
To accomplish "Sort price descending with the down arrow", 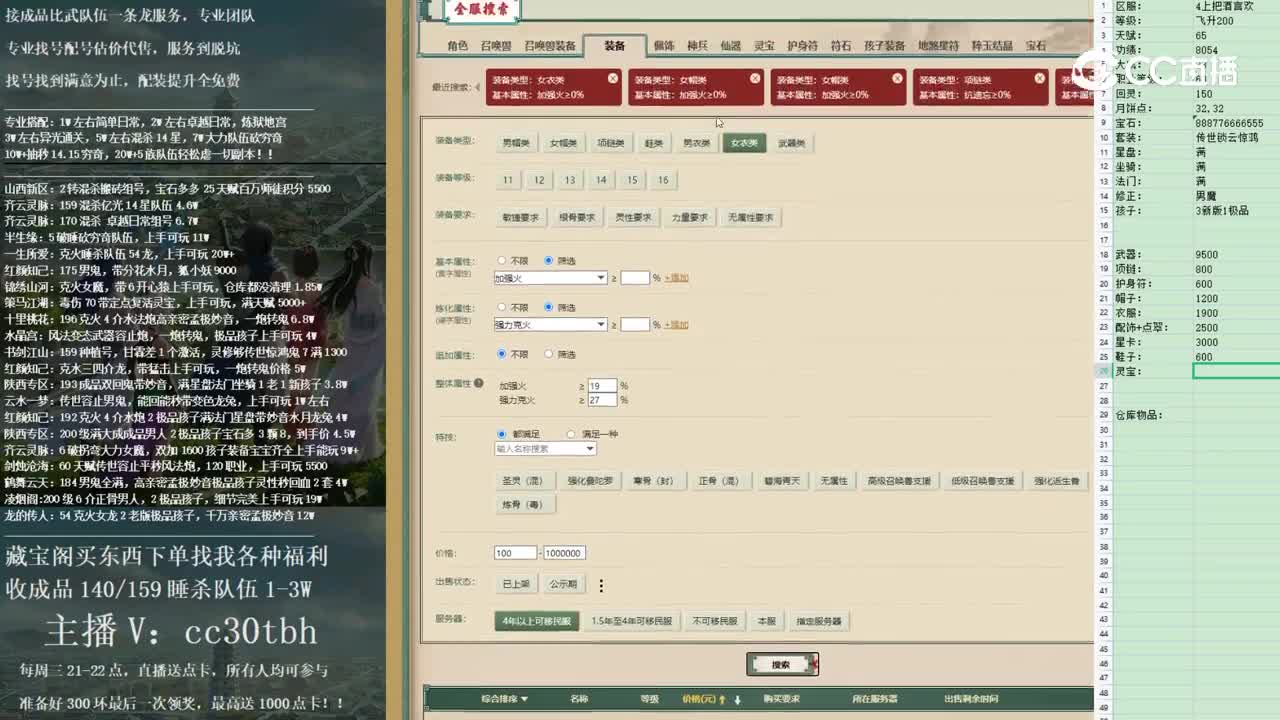I will (738, 699).
